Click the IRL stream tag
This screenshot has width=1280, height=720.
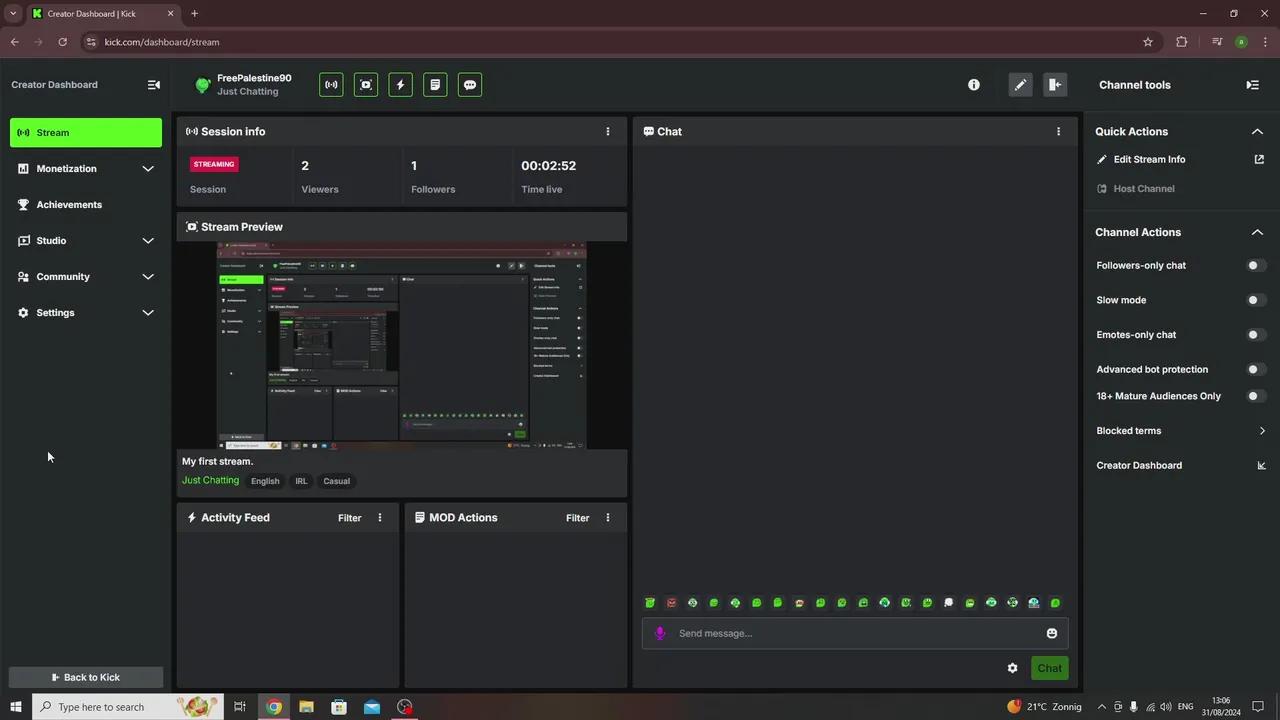[x=301, y=481]
